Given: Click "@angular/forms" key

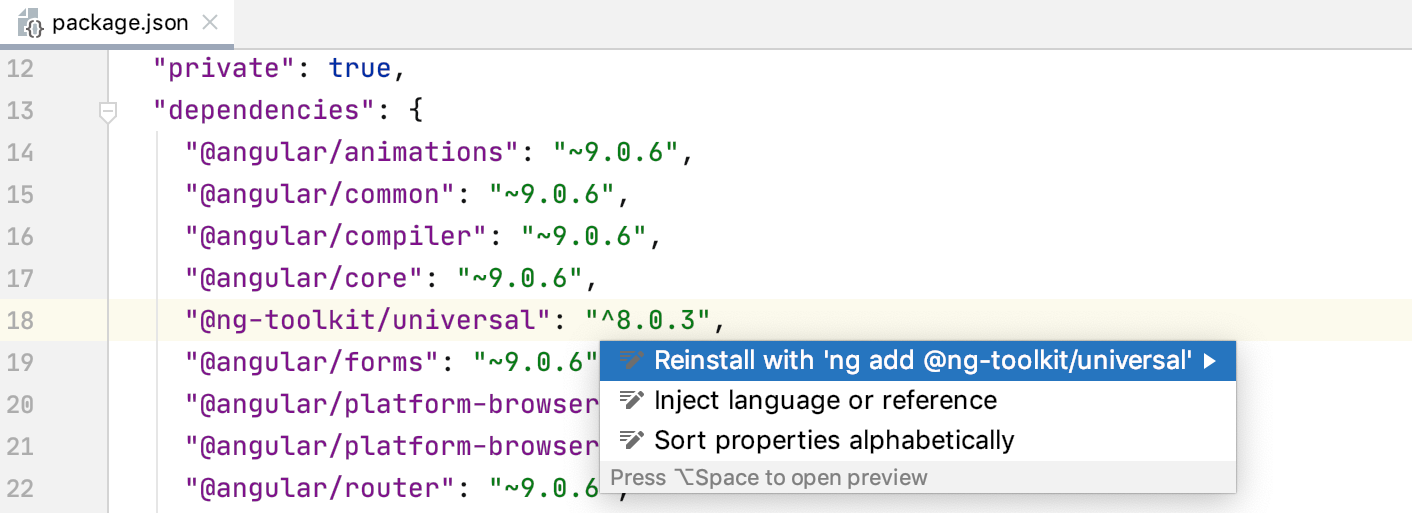Looking at the screenshot, I should pos(313,362).
